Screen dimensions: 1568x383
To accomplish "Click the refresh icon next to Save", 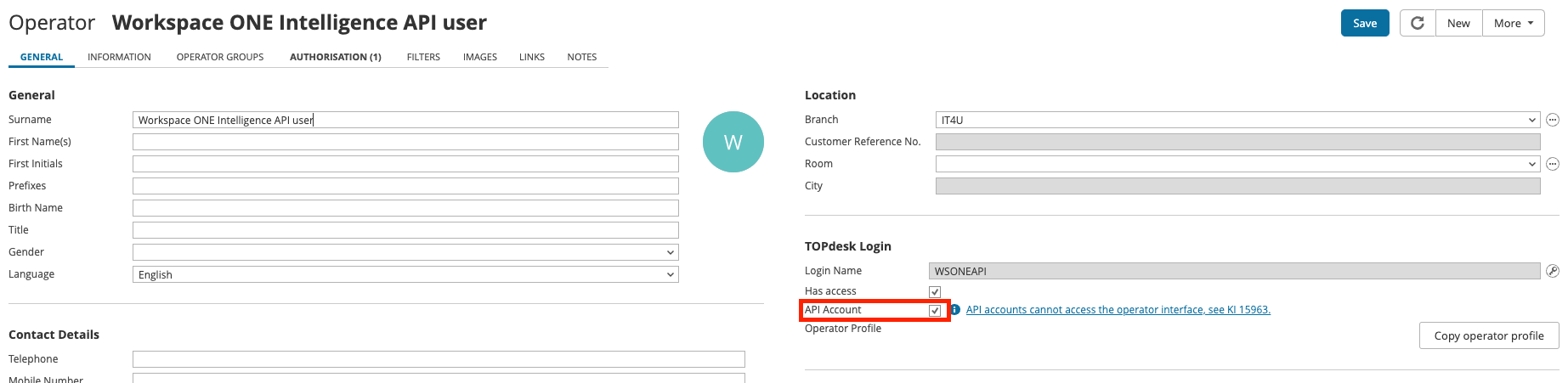I will coord(1418,23).
